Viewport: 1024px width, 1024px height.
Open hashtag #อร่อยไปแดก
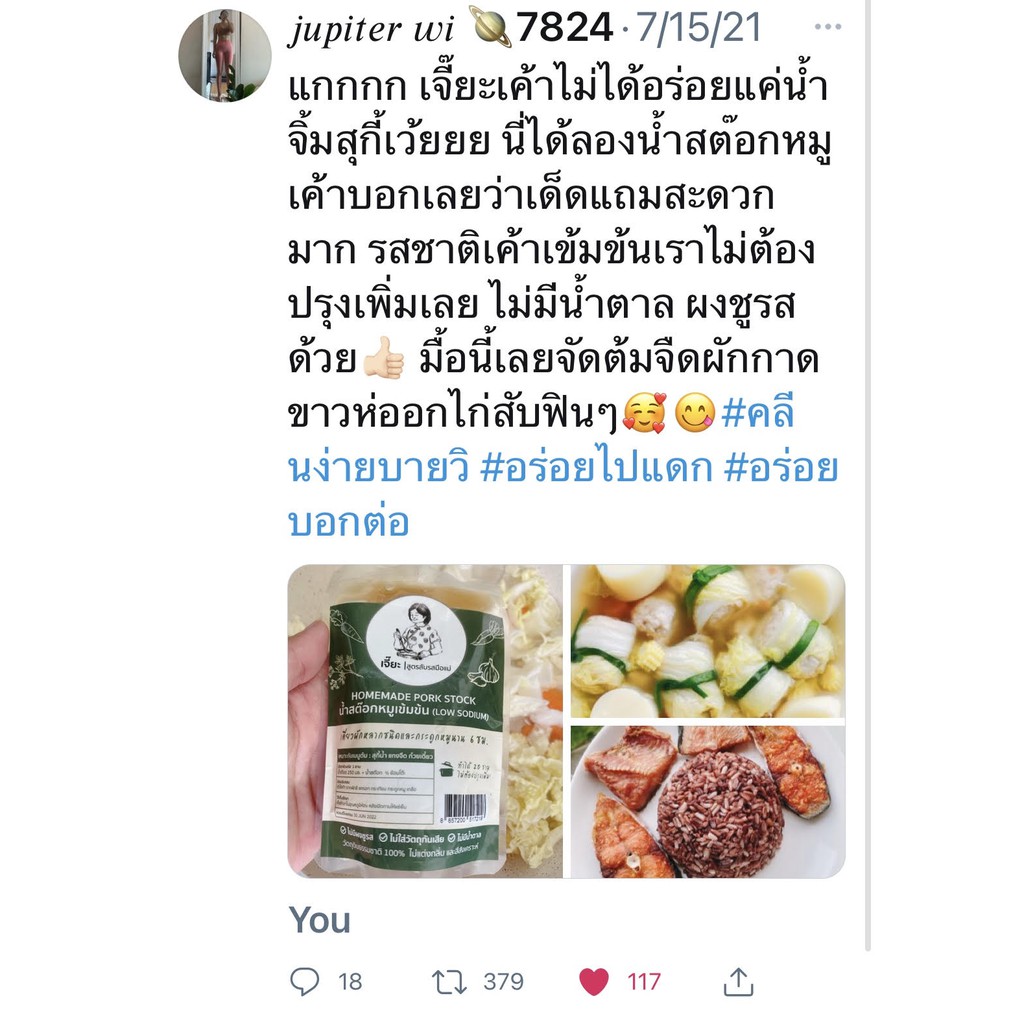coord(596,468)
